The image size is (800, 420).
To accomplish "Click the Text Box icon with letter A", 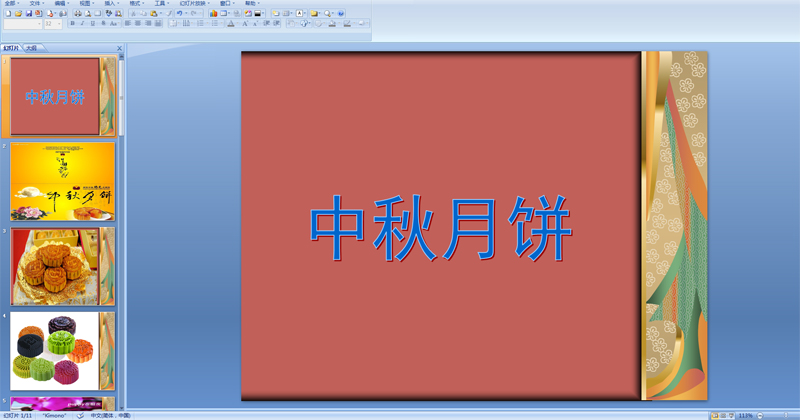I will [299, 13].
